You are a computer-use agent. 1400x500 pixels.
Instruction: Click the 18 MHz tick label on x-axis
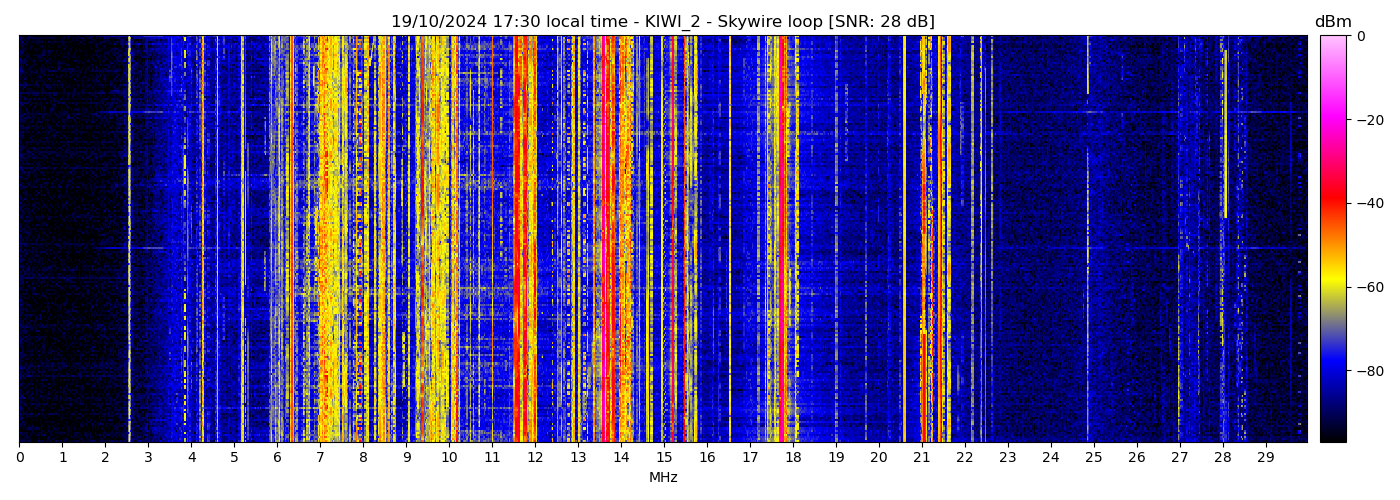793,458
